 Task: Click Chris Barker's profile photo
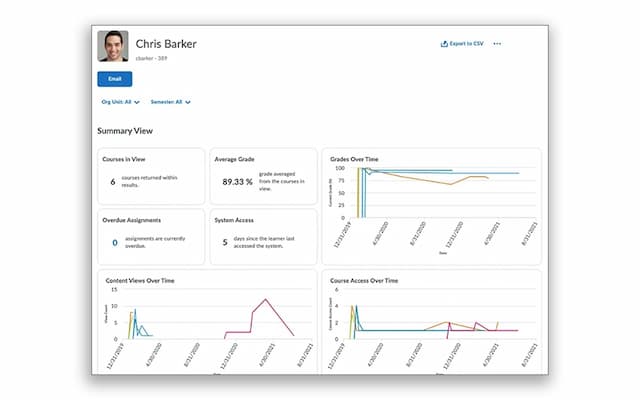click(112, 47)
